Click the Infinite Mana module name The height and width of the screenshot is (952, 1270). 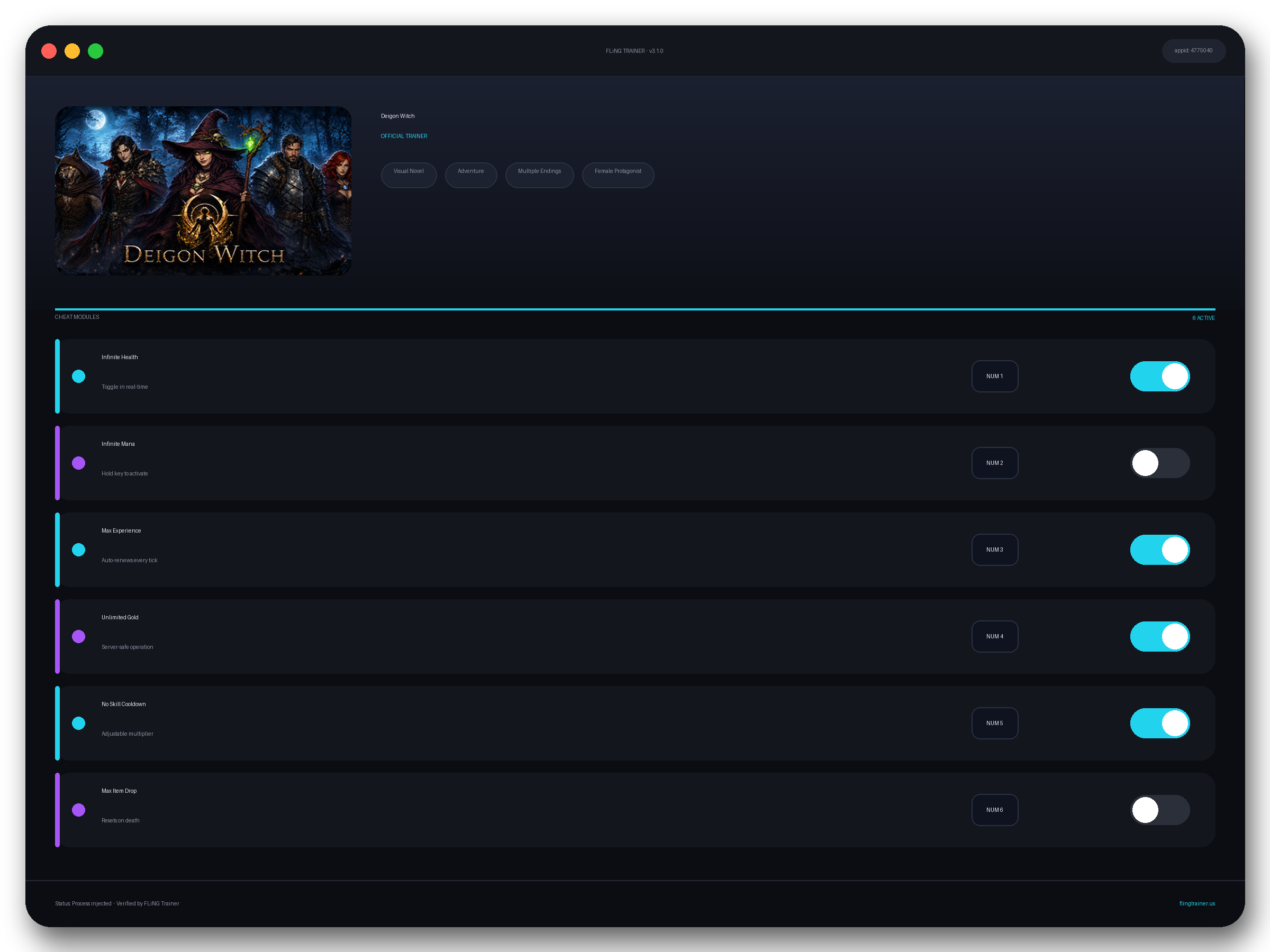(119, 444)
